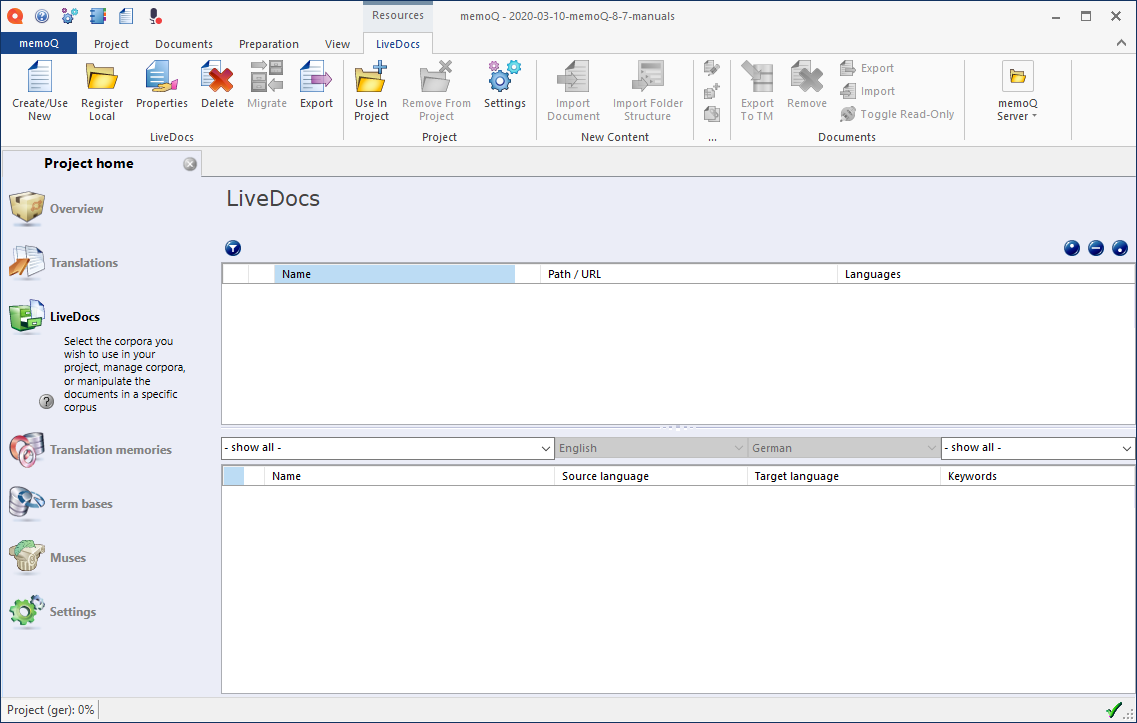The height and width of the screenshot is (723, 1137).
Task: Click the LiveDocs help question mark
Action: pyautogui.click(x=46, y=401)
